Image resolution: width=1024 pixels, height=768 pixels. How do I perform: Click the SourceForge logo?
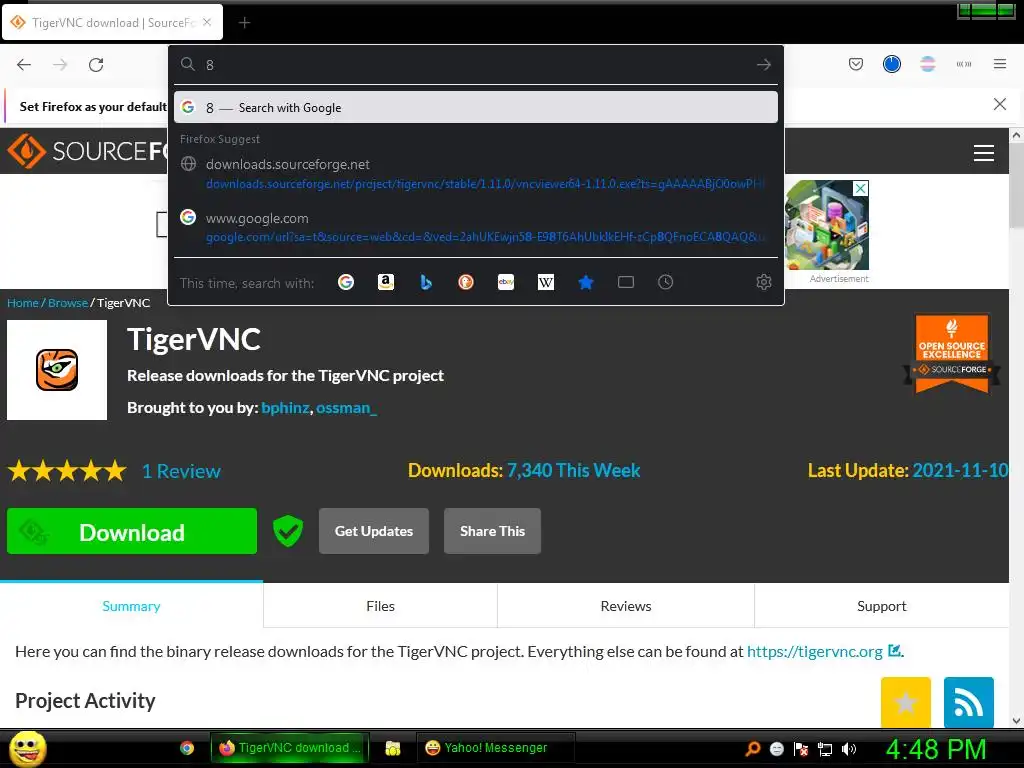tap(87, 151)
